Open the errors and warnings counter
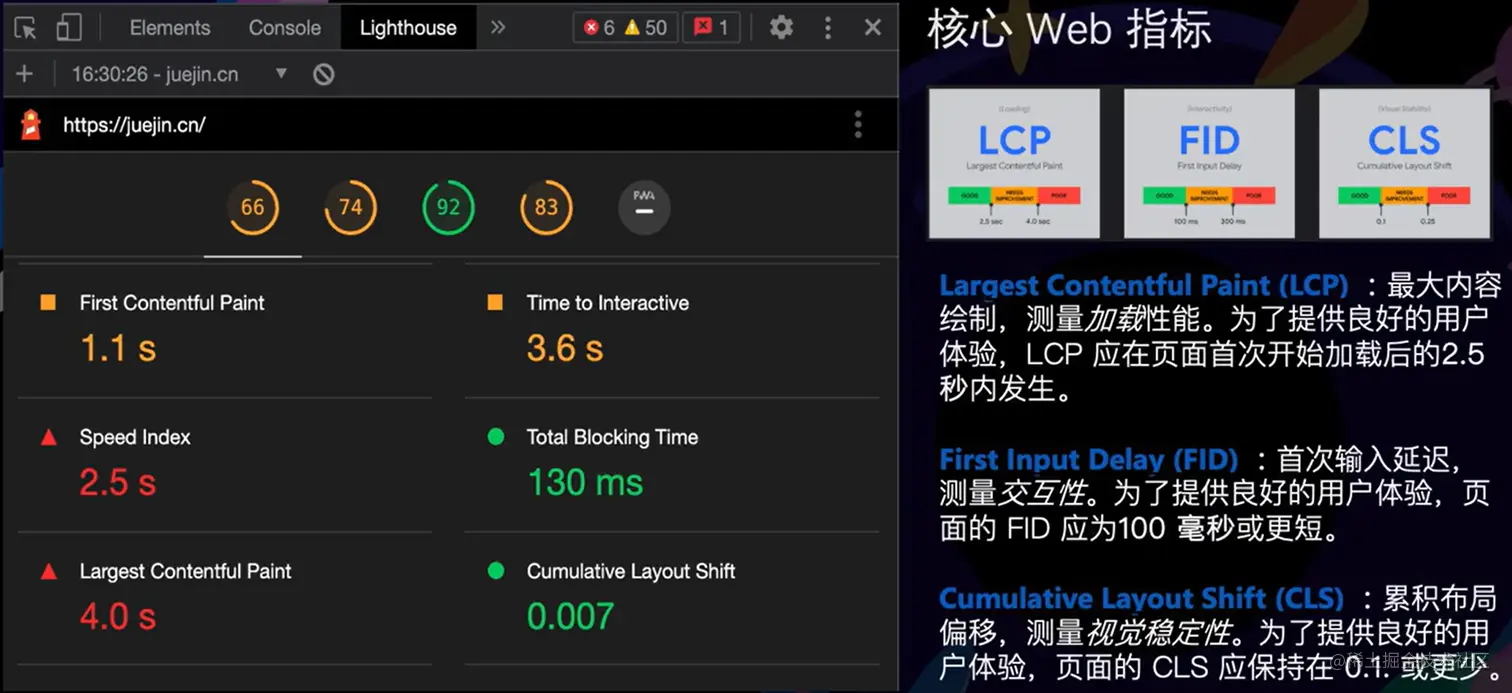 pos(626,28)
